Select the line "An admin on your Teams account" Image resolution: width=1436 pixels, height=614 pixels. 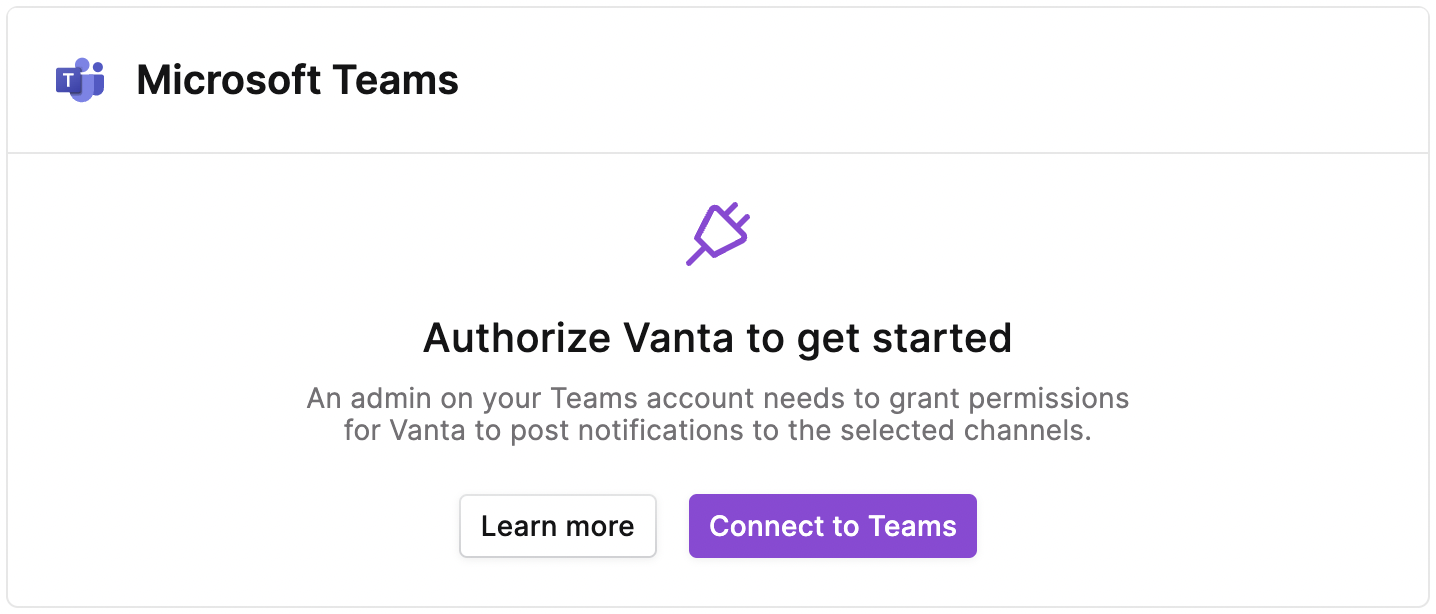[x=529, y=399]
